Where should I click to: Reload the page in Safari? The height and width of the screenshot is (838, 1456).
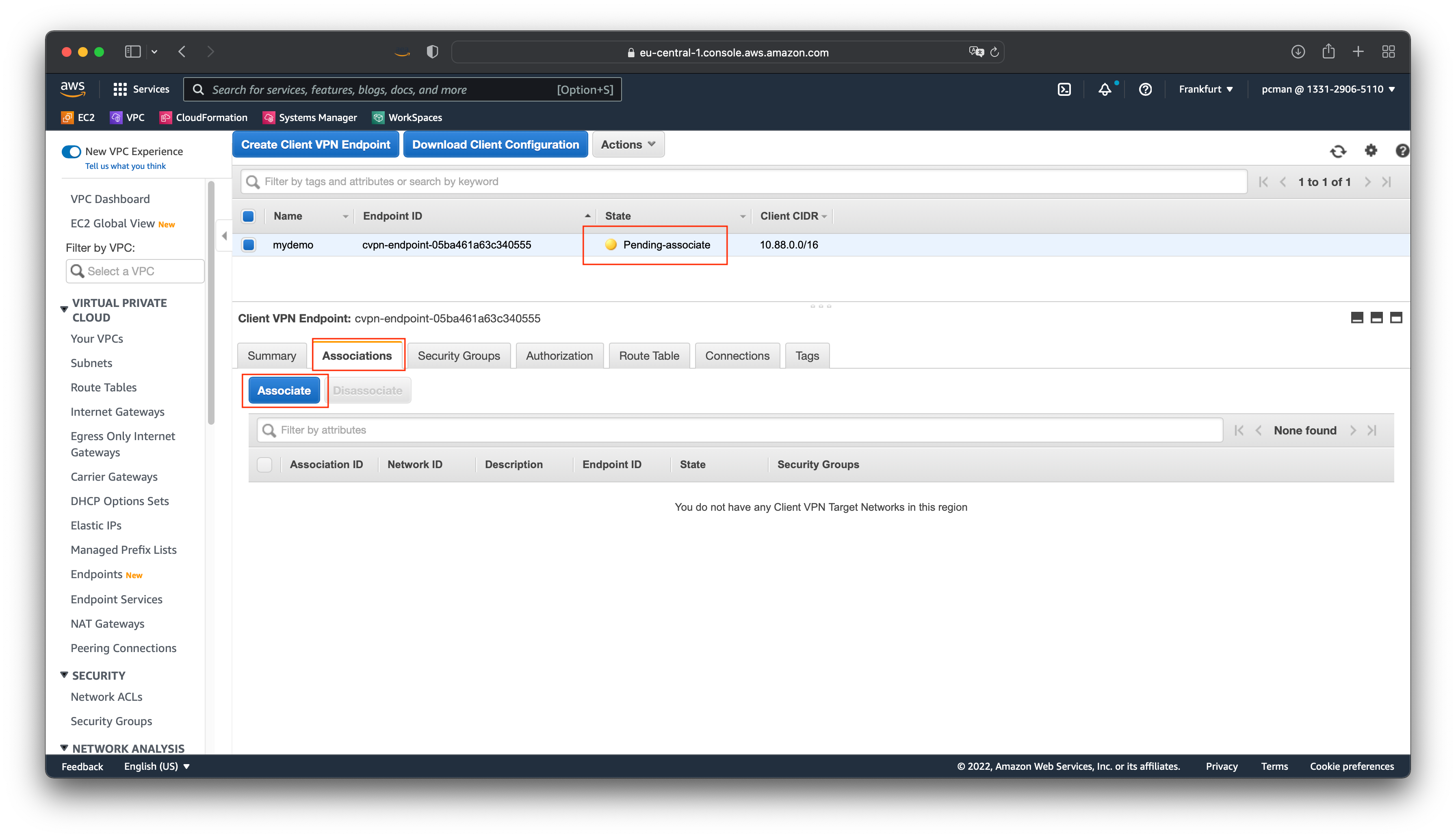(994, 52)
